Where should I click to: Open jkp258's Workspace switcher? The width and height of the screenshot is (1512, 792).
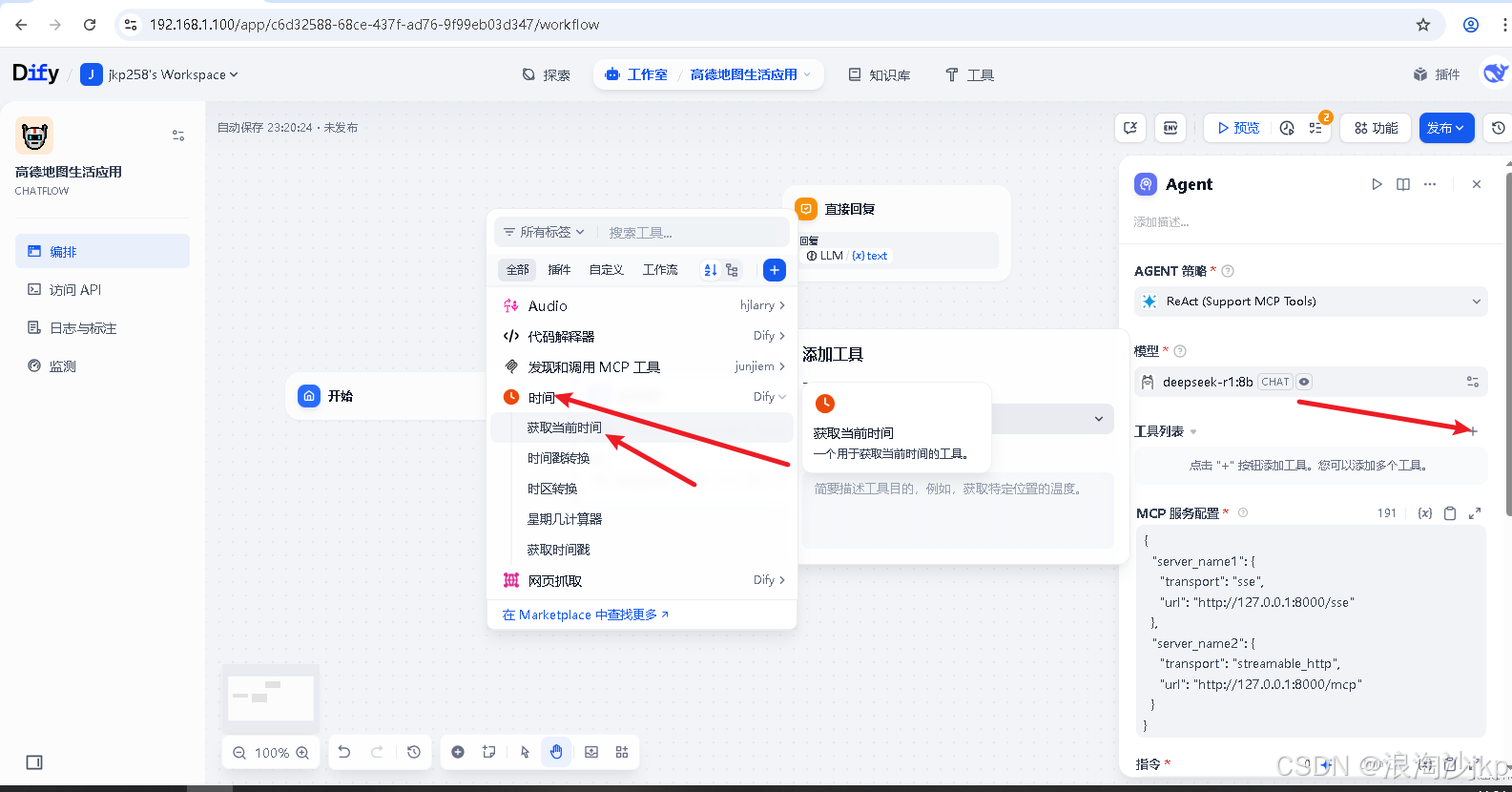tap(159, 74)
